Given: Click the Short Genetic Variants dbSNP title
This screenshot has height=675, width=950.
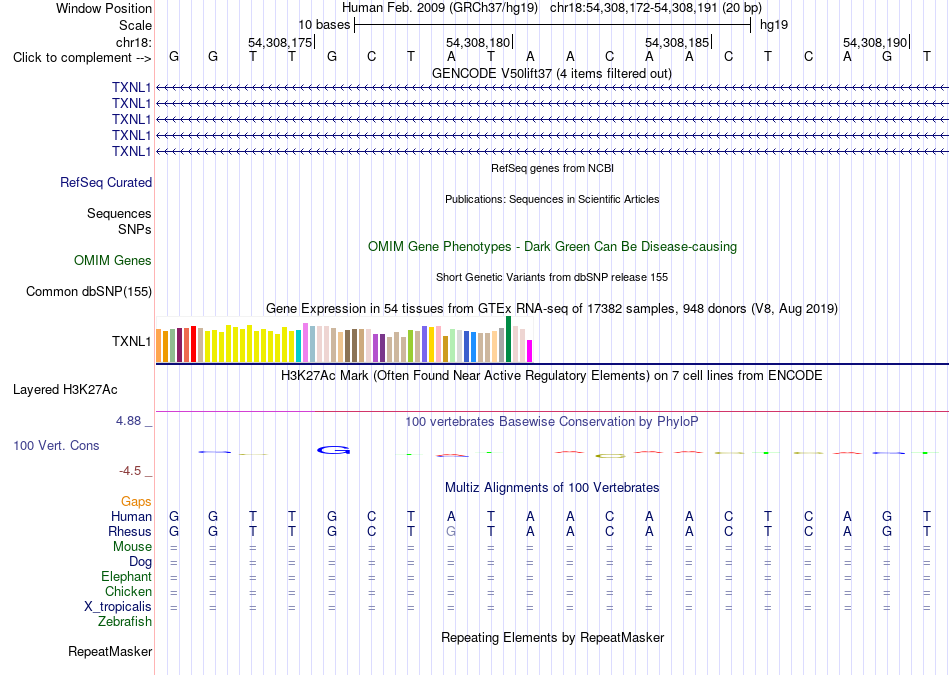Looking at the screenshot, I should 552,277.
